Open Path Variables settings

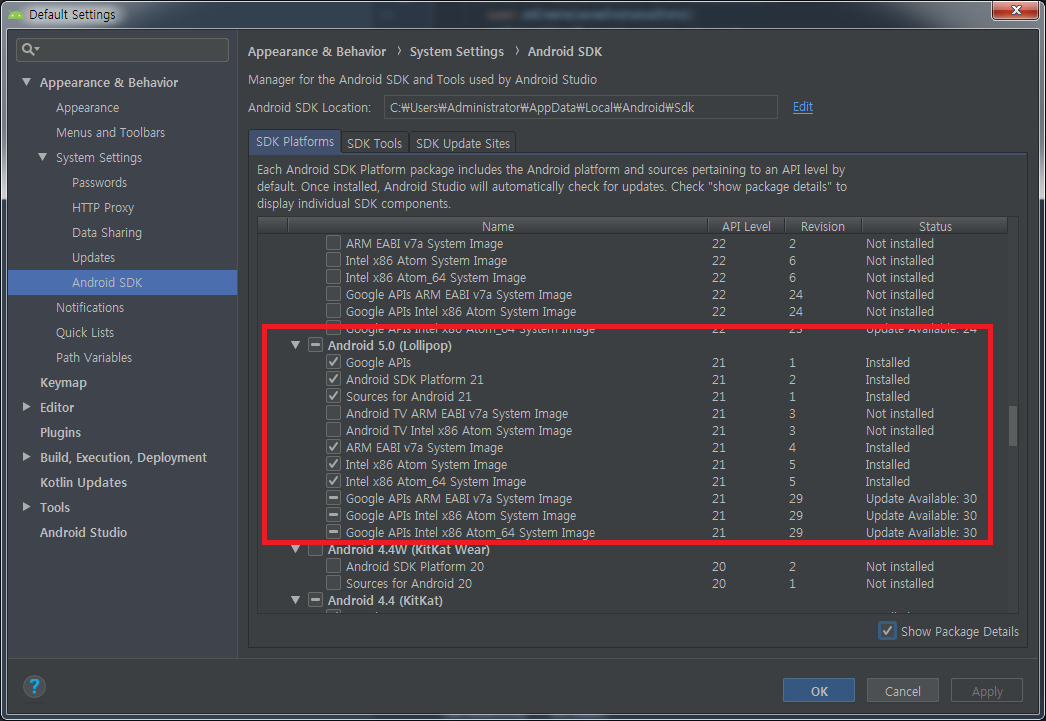(94, 357)
